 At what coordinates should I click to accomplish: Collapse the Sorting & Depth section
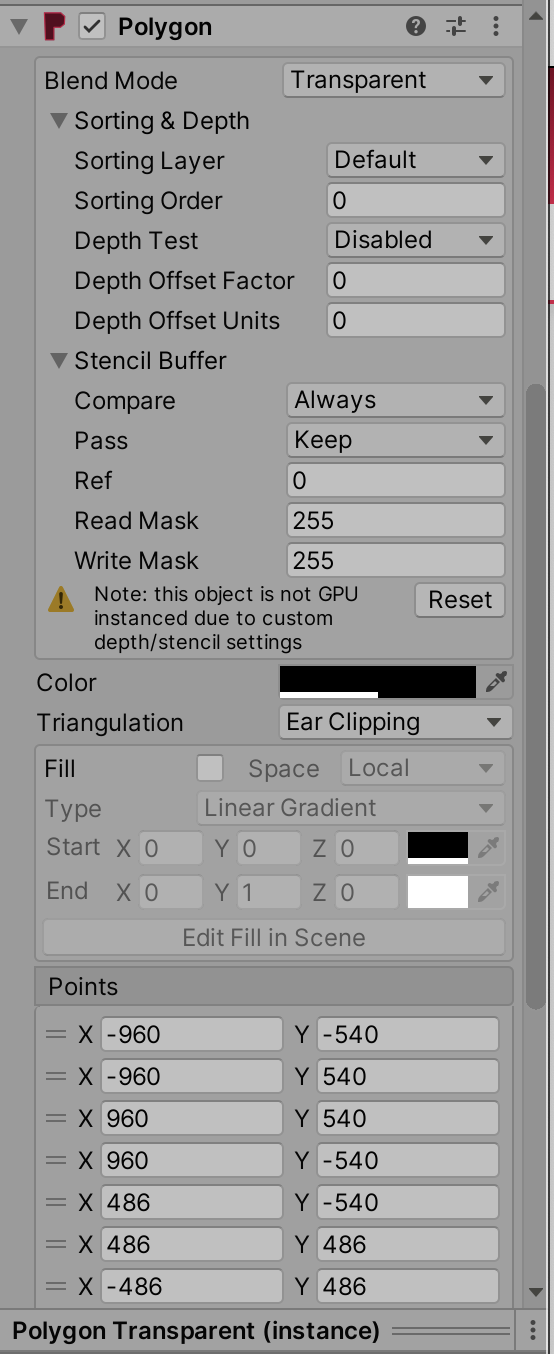[x=59, y=121]
